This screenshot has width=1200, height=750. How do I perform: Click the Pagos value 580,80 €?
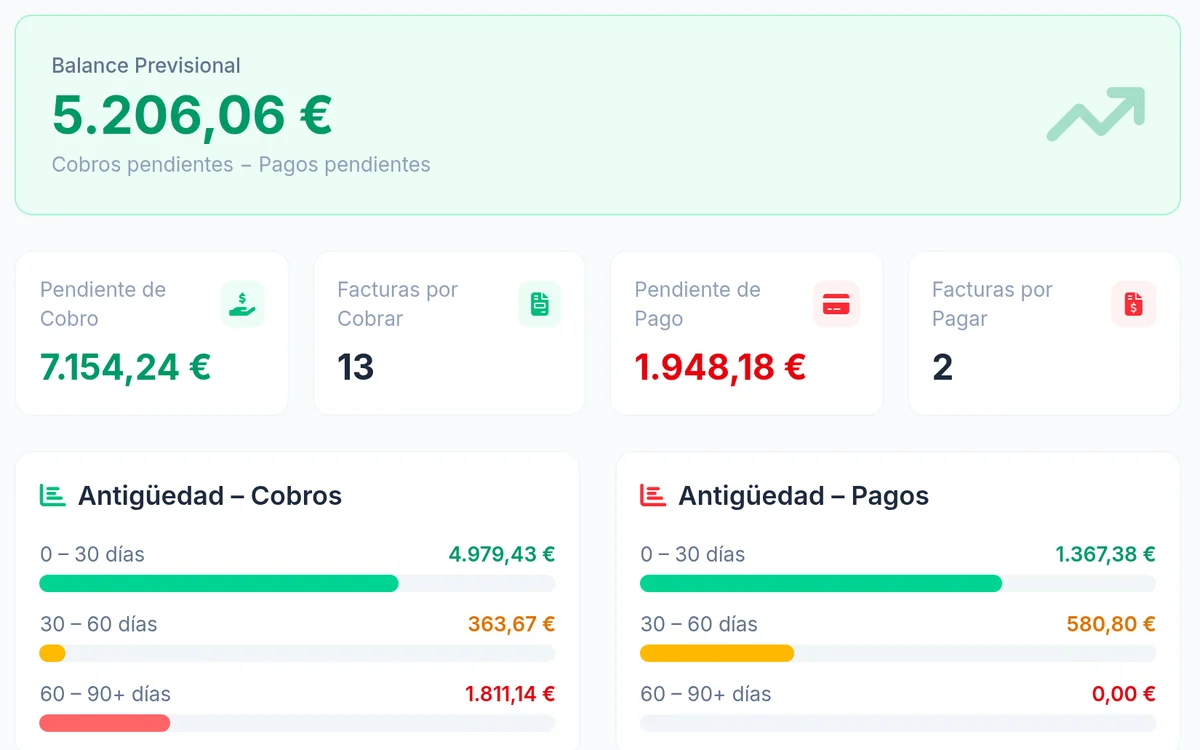pyautogui.click(x=1111, y=624)
